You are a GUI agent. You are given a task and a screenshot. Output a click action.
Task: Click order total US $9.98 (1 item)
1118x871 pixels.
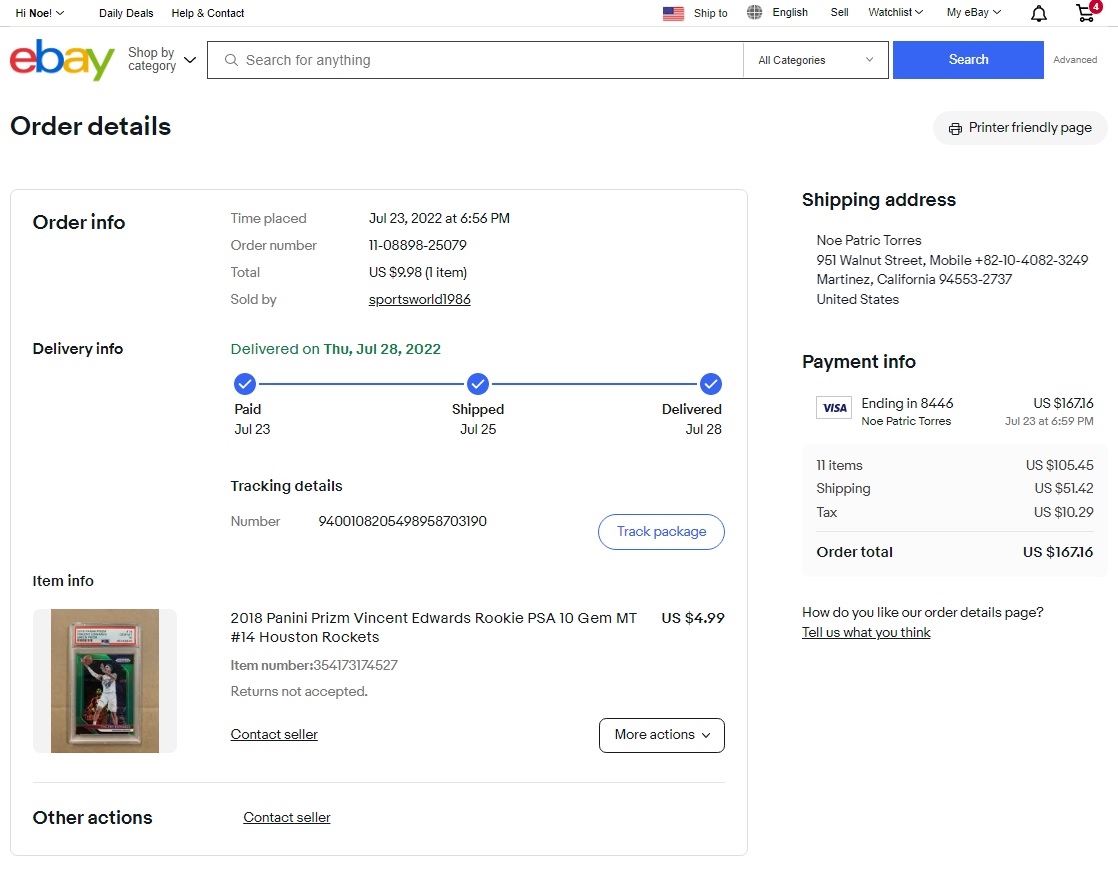(x=418, y=272)
